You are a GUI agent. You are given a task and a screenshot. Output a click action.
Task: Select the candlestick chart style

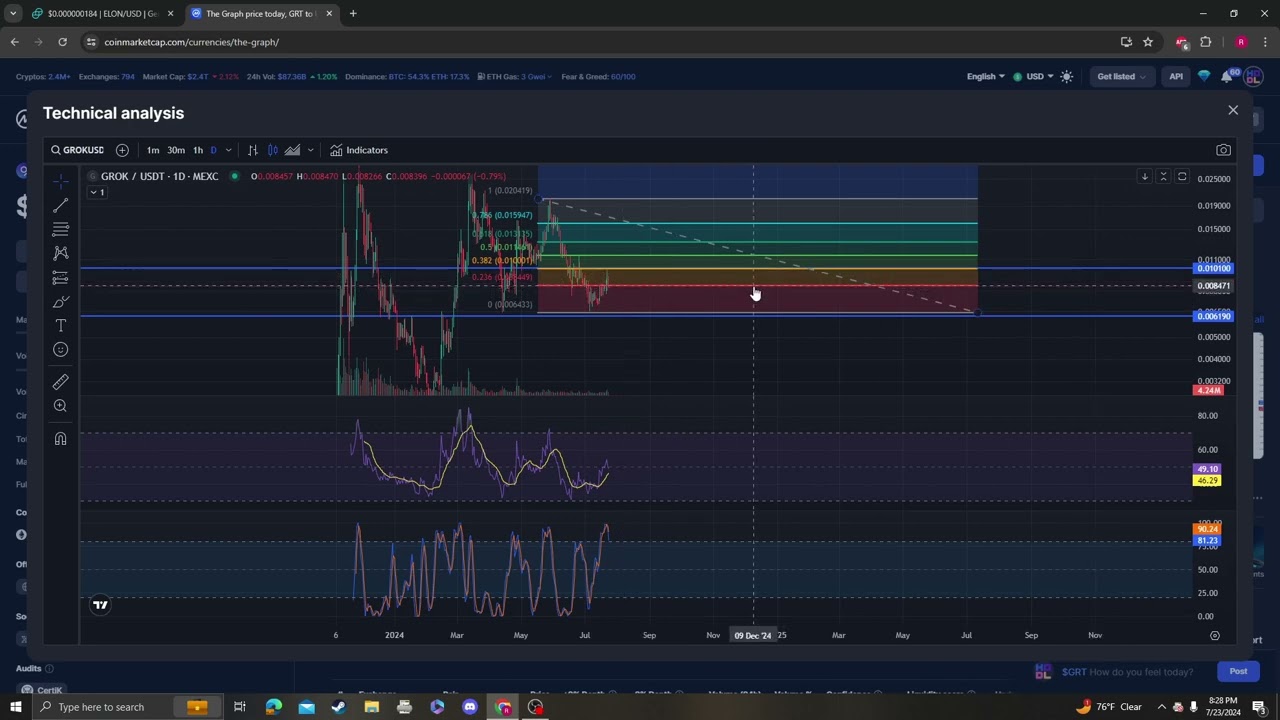coord(272,150)
